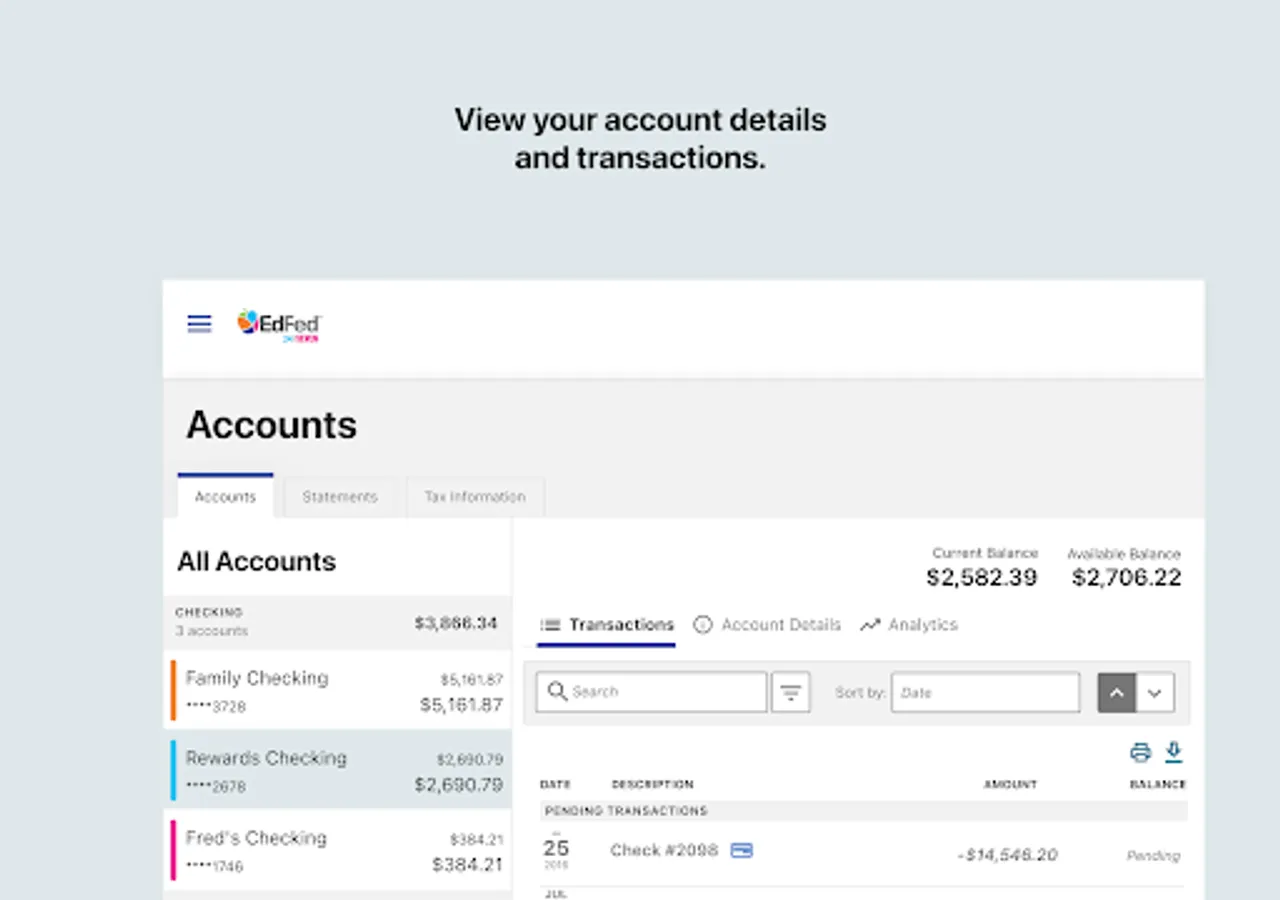1280x900 pixels.
Task: Click the EdFed logo
Action: [279, 325]
